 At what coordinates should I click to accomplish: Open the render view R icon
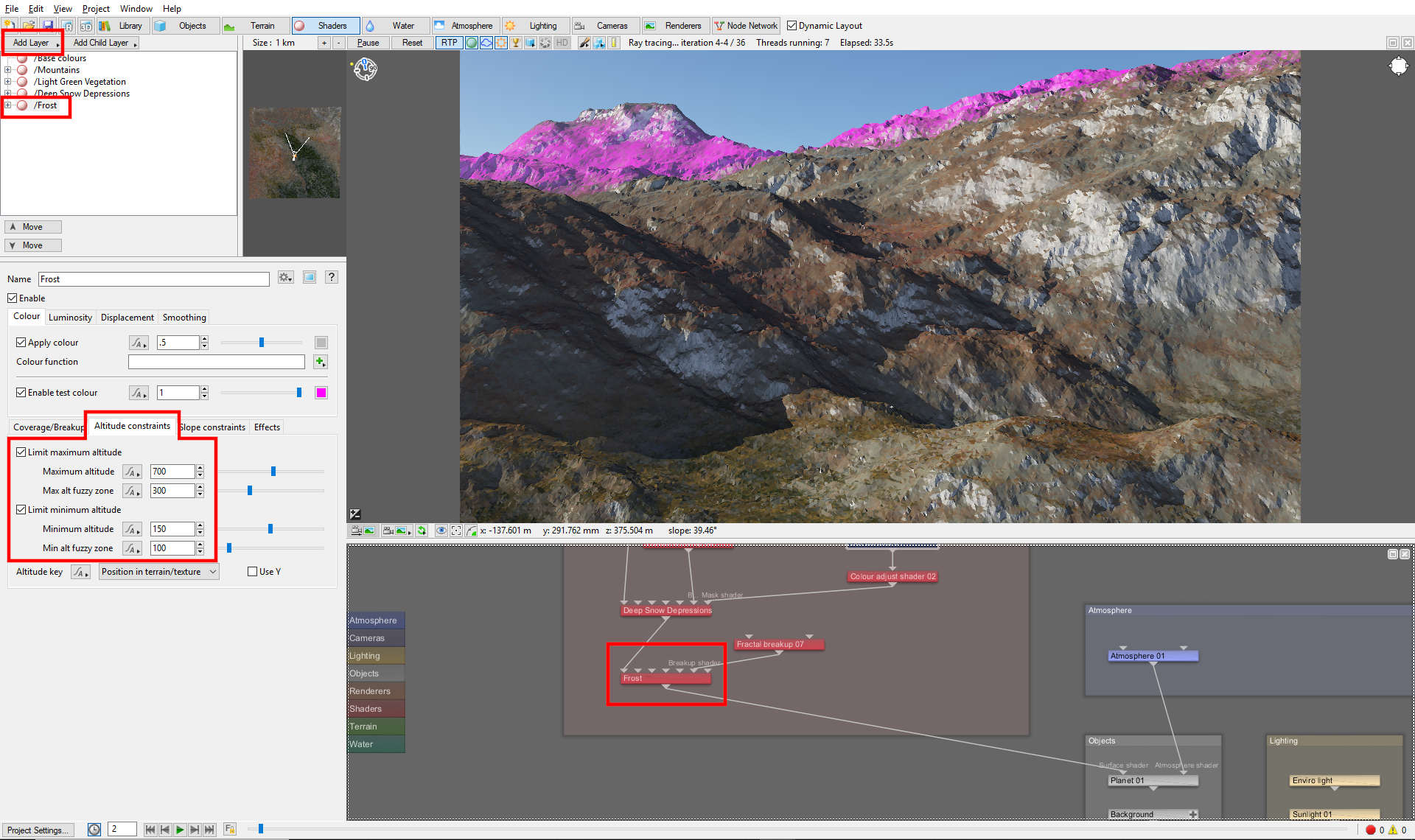(67, 26)
